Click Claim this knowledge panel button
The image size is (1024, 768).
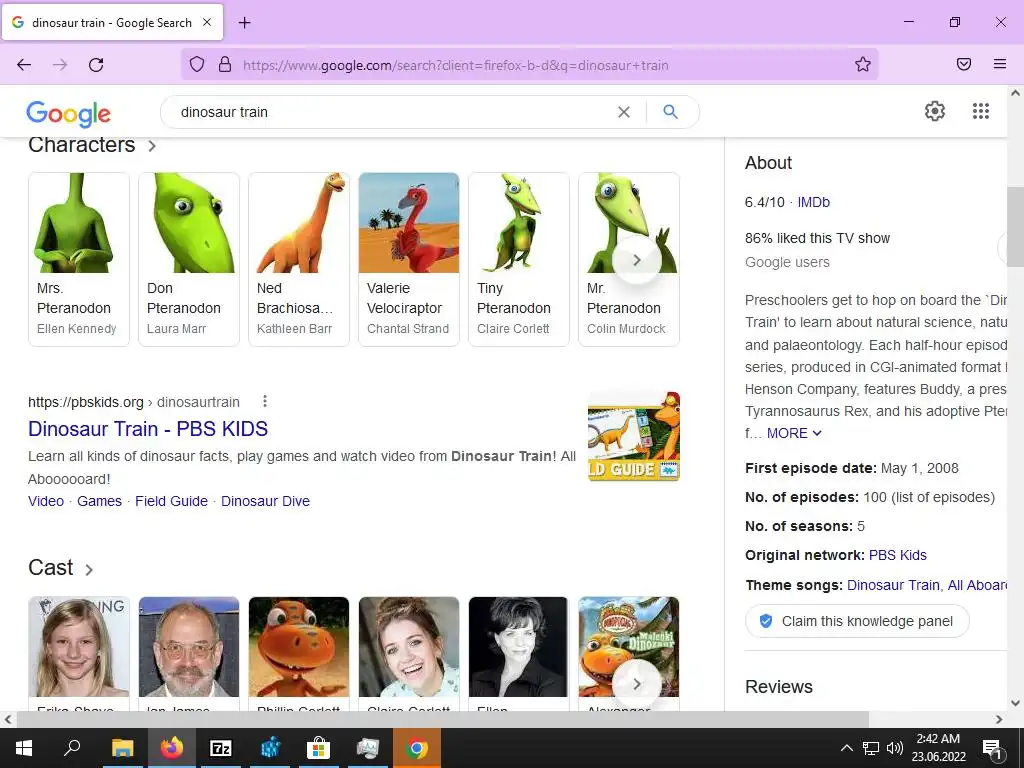857,621
